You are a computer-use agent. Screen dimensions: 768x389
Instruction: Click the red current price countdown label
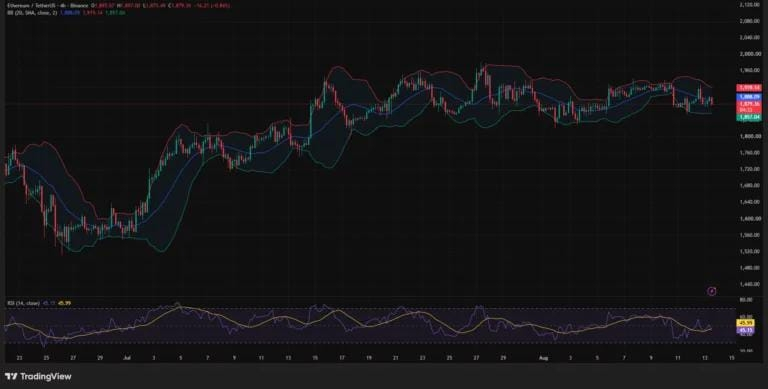(749, 106)
